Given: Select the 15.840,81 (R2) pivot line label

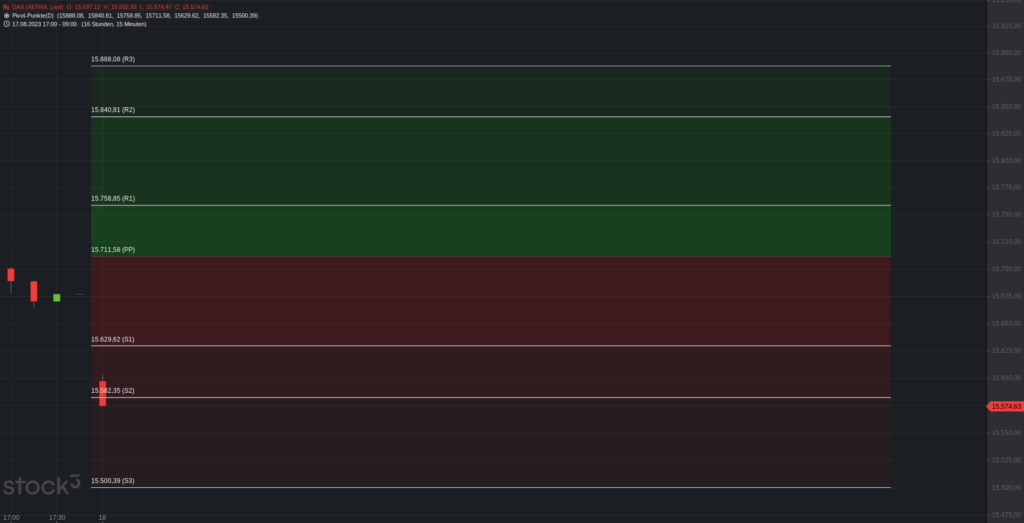Looking at the screenshot, I should (x=113, y=110).
